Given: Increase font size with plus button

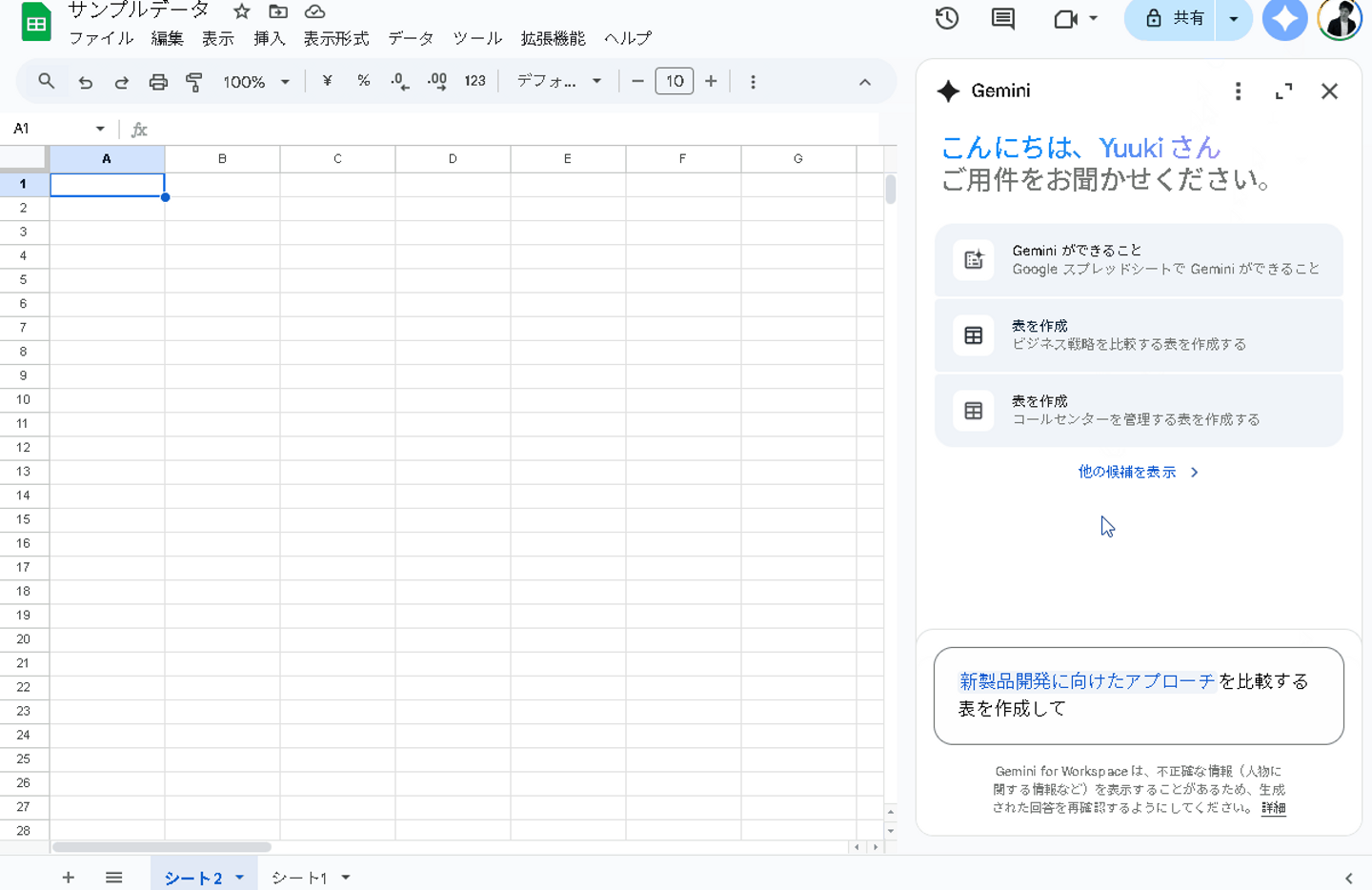Looking at the screenshot, I should pos(711,81).
